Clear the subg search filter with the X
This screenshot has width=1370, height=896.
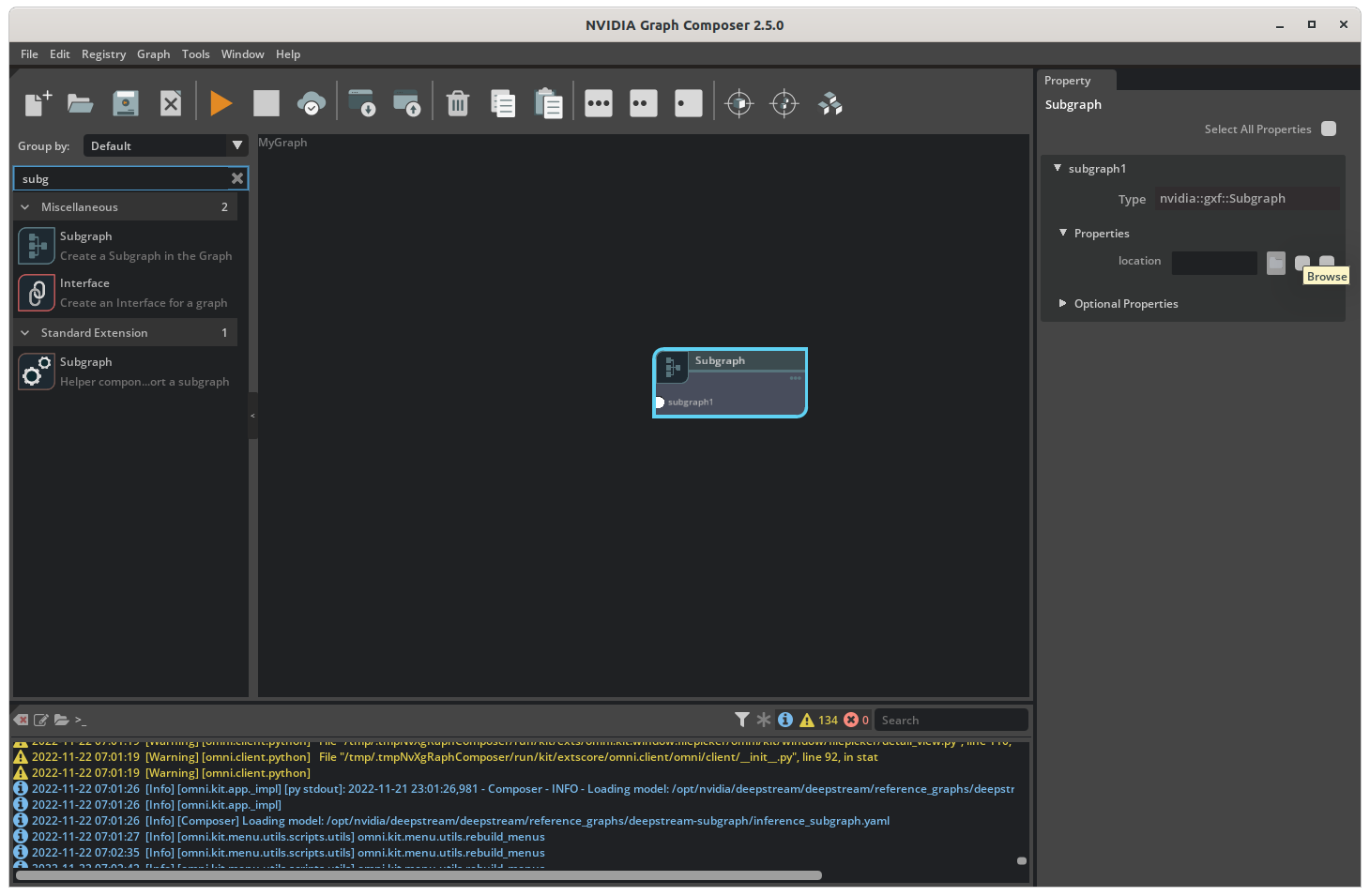pyautogui.click(x=237, y=178)
